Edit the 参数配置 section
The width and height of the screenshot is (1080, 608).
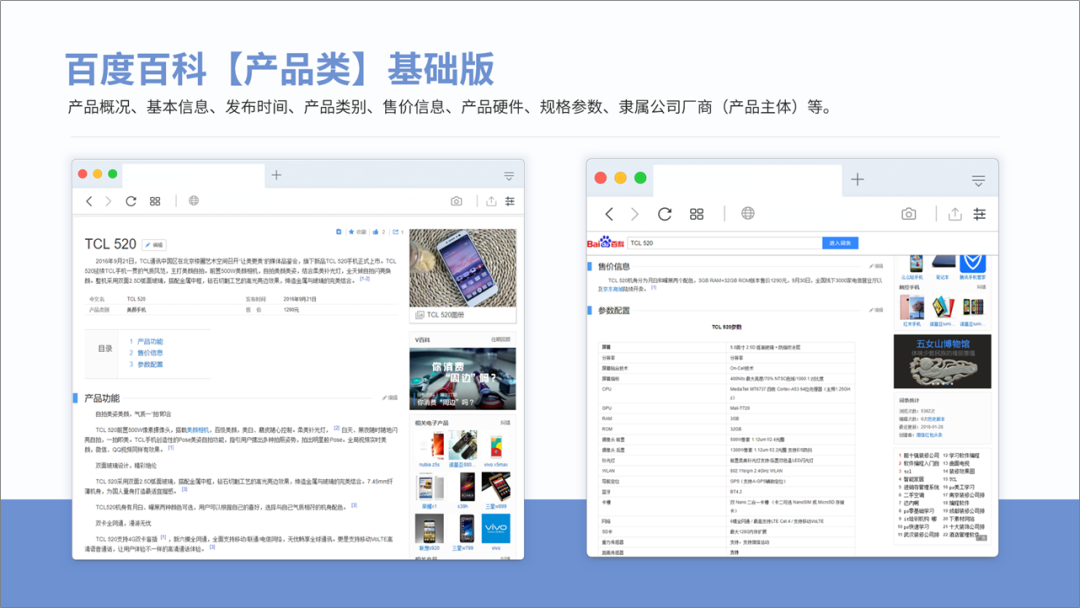[876, 310]
